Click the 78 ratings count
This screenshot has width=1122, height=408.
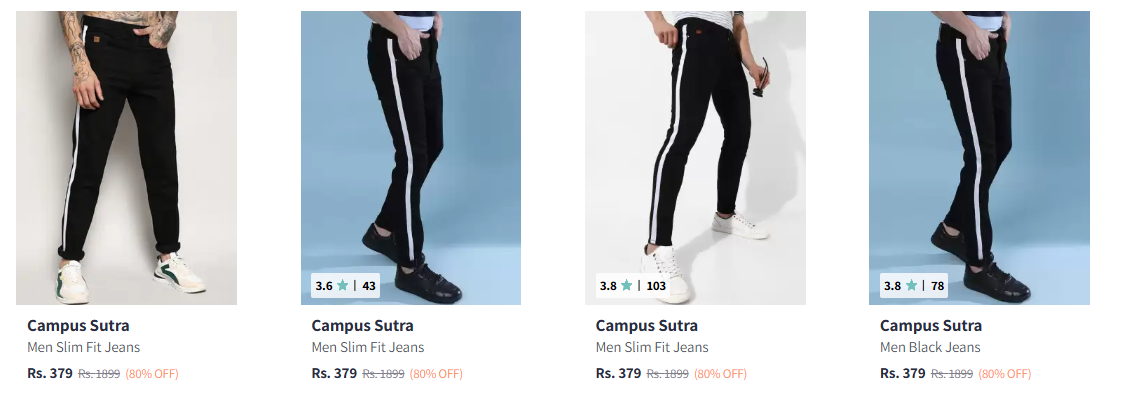937,286
